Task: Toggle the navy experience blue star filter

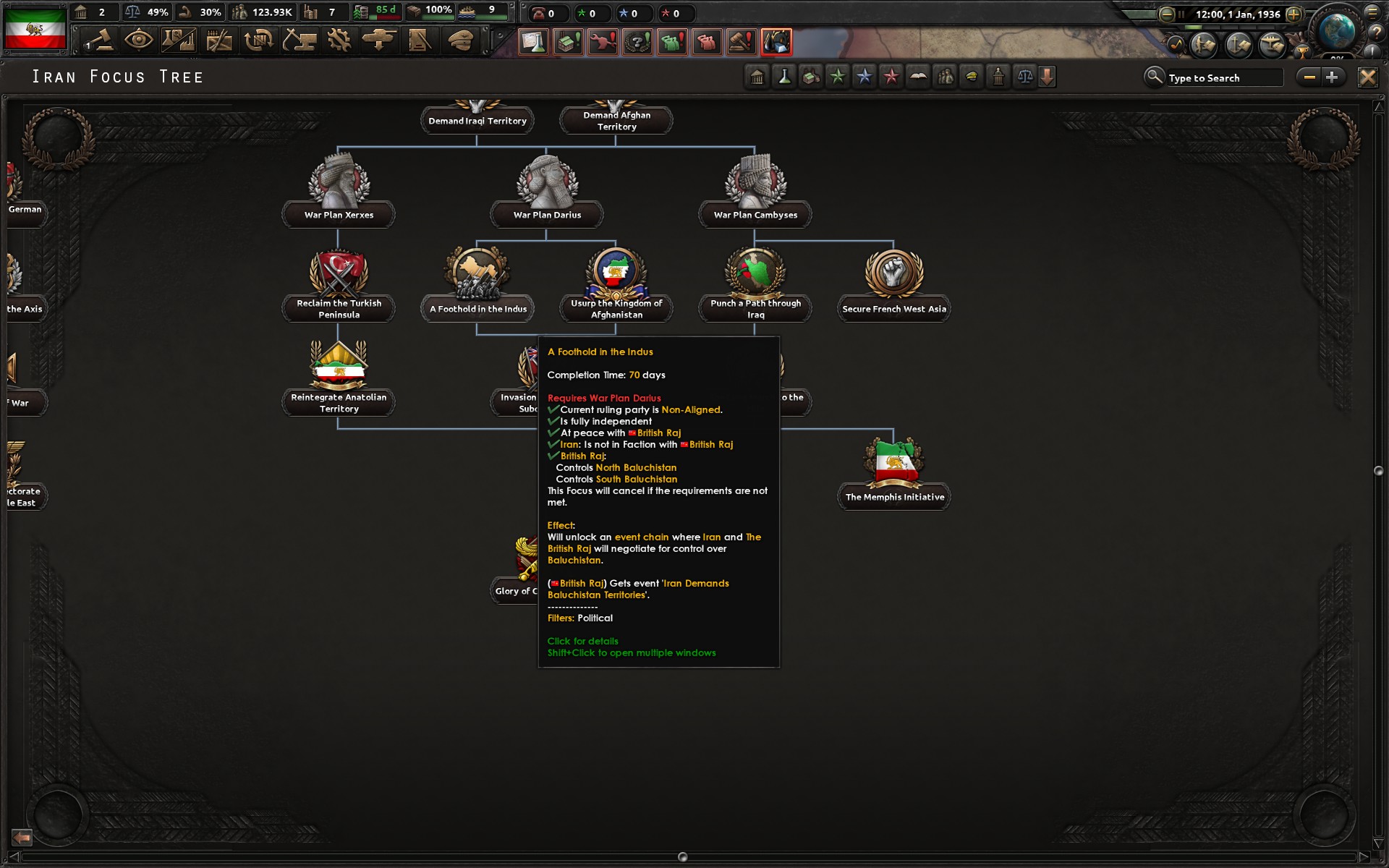Action: [x=863, y=77]
